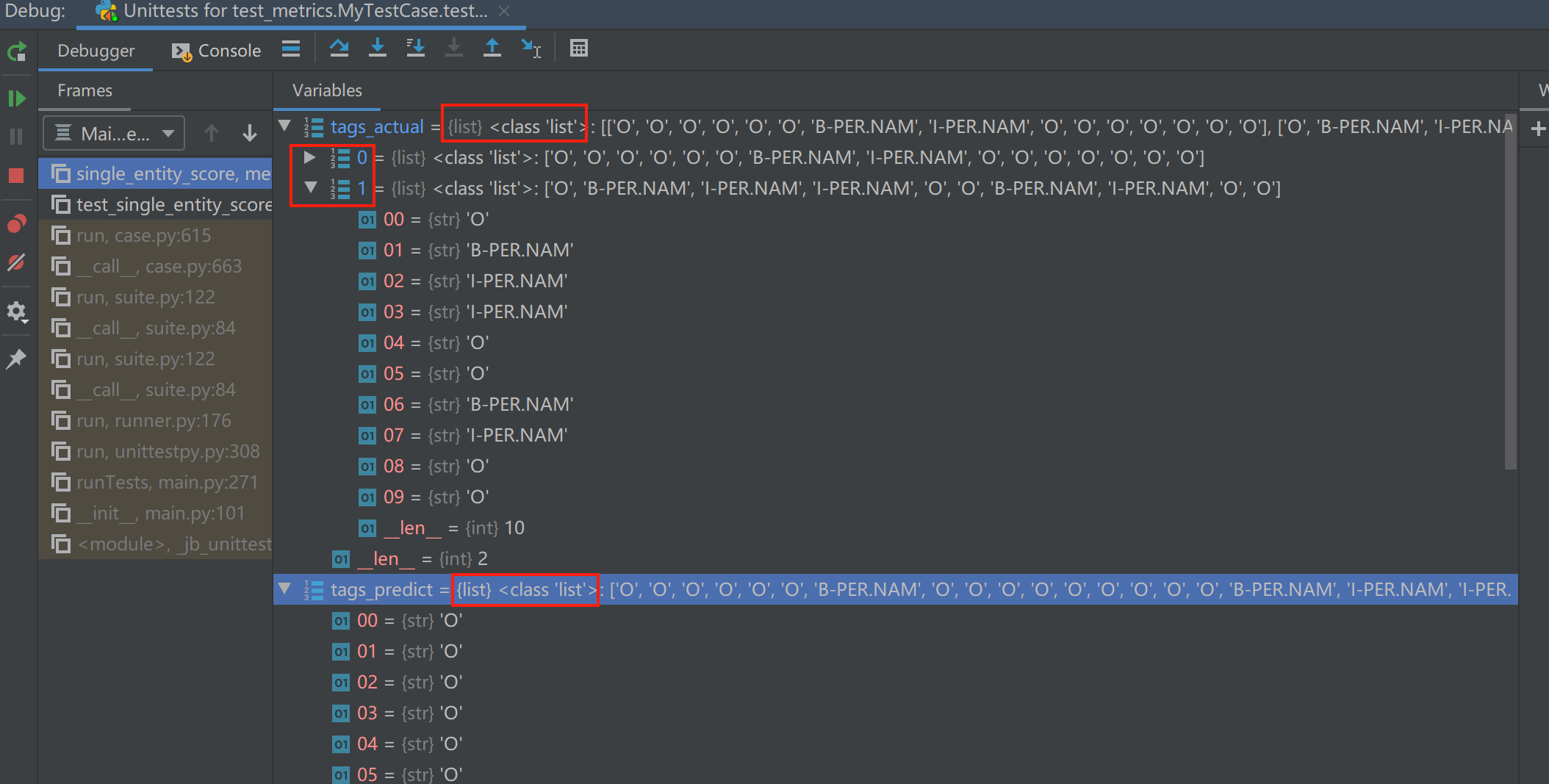1549x784 pixels.
Task: Select test_single_entity_score frame
Action: click(156, 205)
